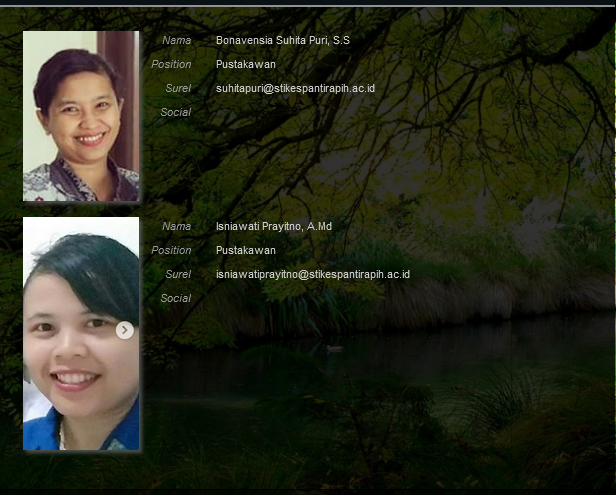Click the Nama label in the second entry
The height and width of the screenshot is (495, 616).
pos(176,227)
